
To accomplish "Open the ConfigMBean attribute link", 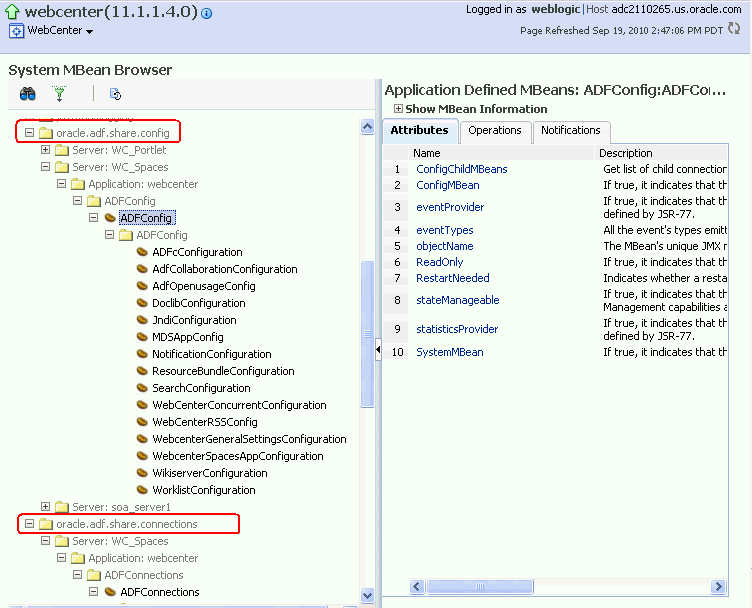I will (x=447, y=185).
